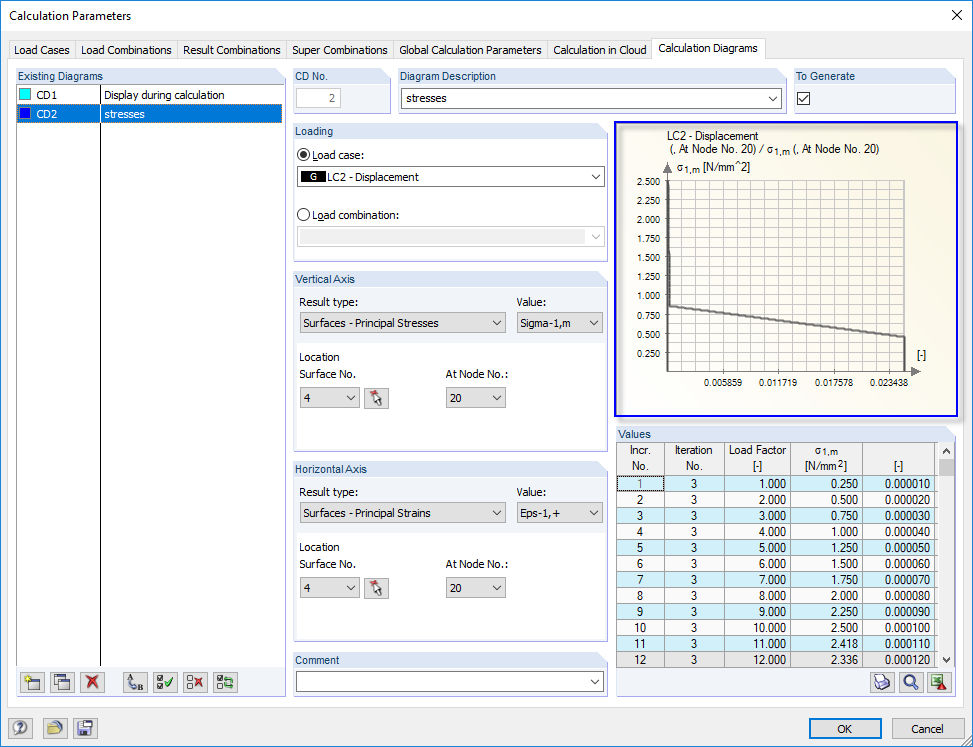Select the Load case radio button
The image size is (973, 747).
tap(304, 155)
